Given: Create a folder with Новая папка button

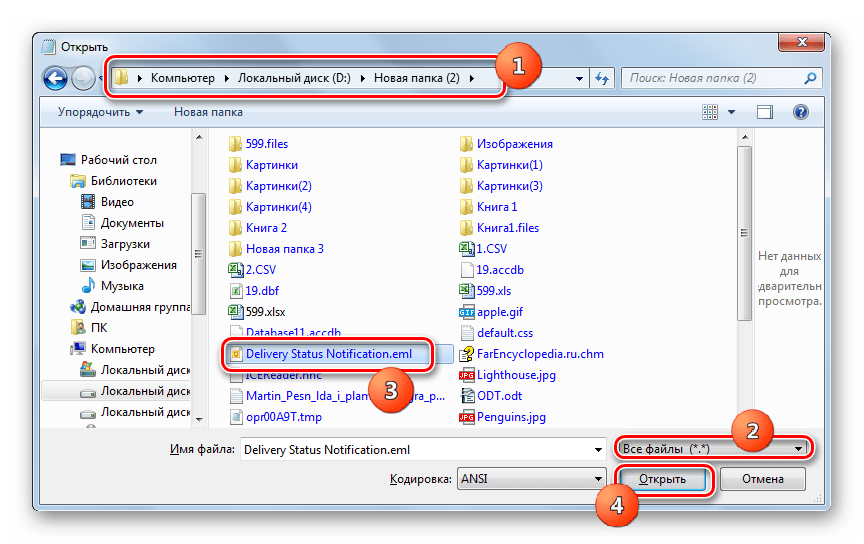Looking at the screenshot, I should coord(208,112).
